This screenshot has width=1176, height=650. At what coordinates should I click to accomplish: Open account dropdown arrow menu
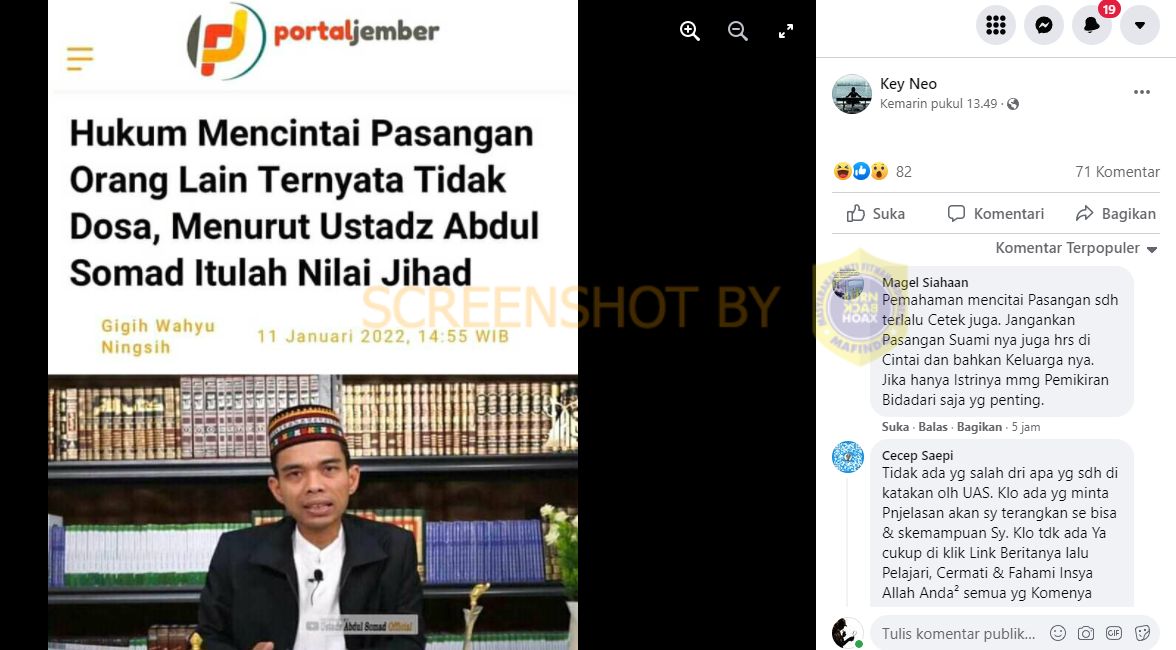[1140, 25]
